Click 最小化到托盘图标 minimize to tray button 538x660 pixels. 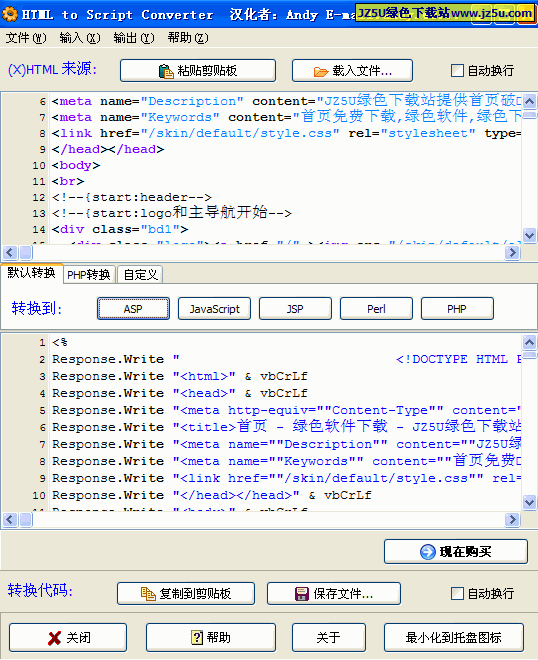(x=454, y=638)
